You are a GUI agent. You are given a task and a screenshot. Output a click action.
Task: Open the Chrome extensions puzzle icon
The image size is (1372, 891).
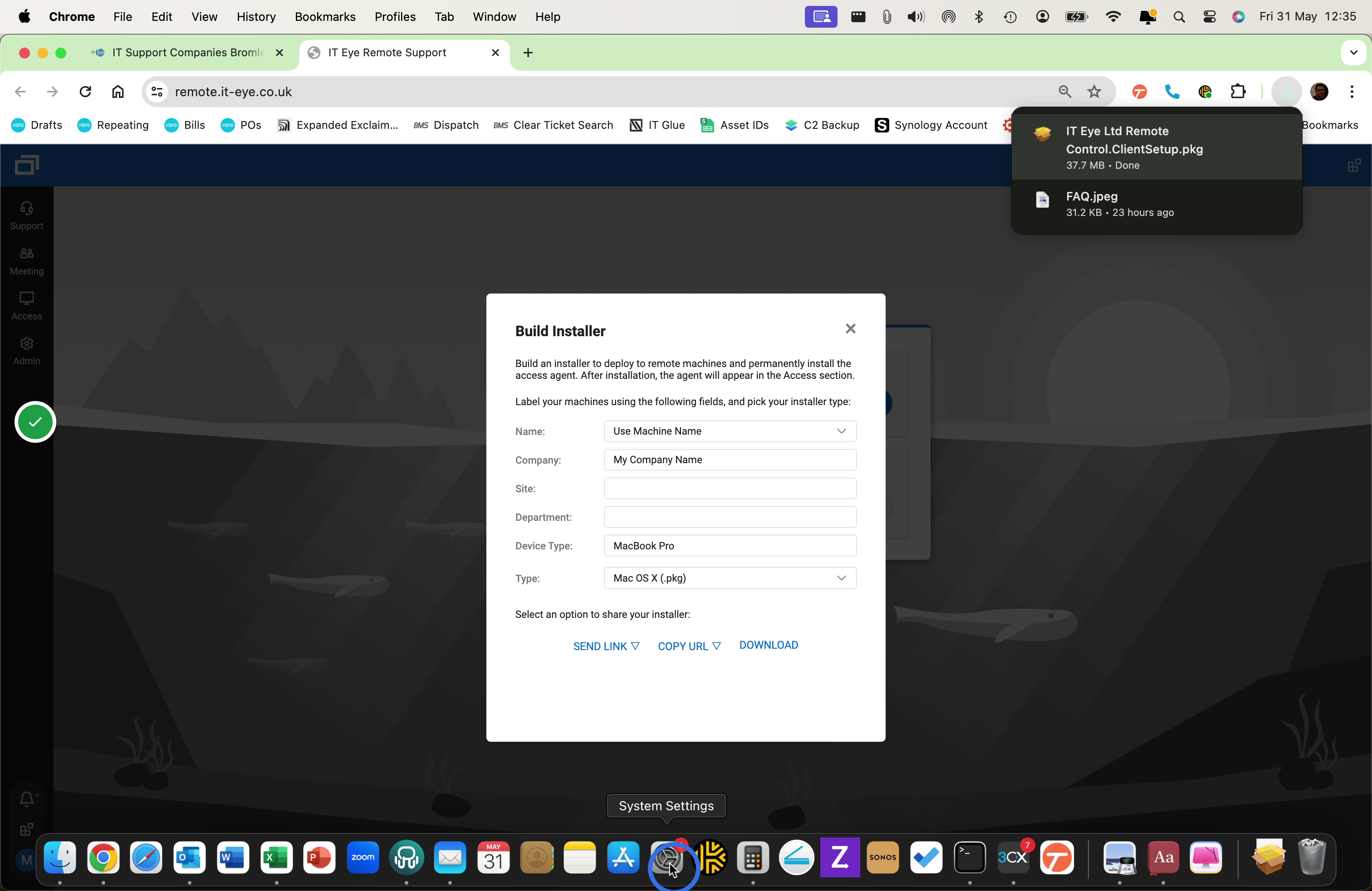[x=1238, y=92]
